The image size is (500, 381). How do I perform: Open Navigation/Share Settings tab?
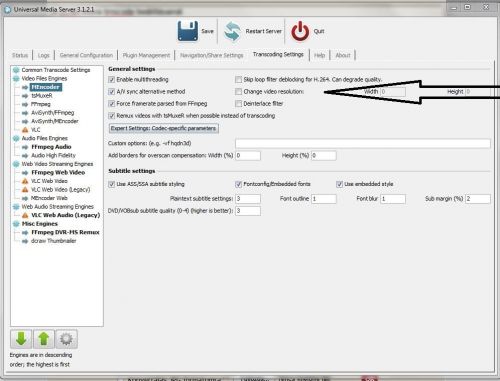point(212,55)
